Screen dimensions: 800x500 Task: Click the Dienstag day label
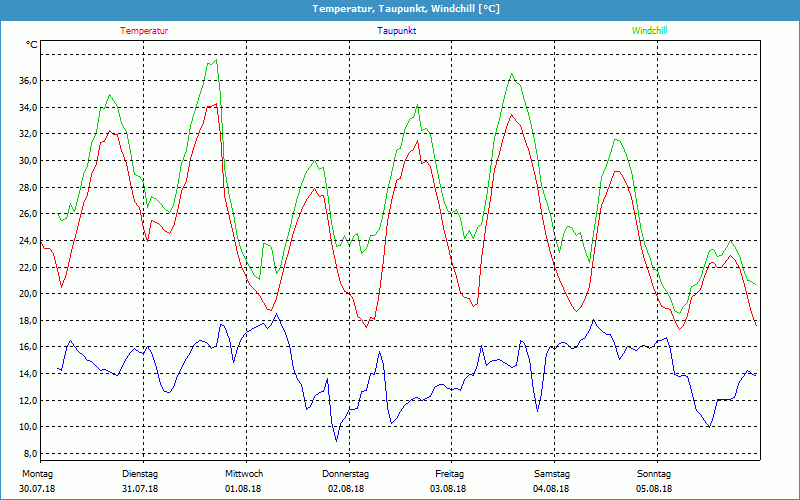140,474
